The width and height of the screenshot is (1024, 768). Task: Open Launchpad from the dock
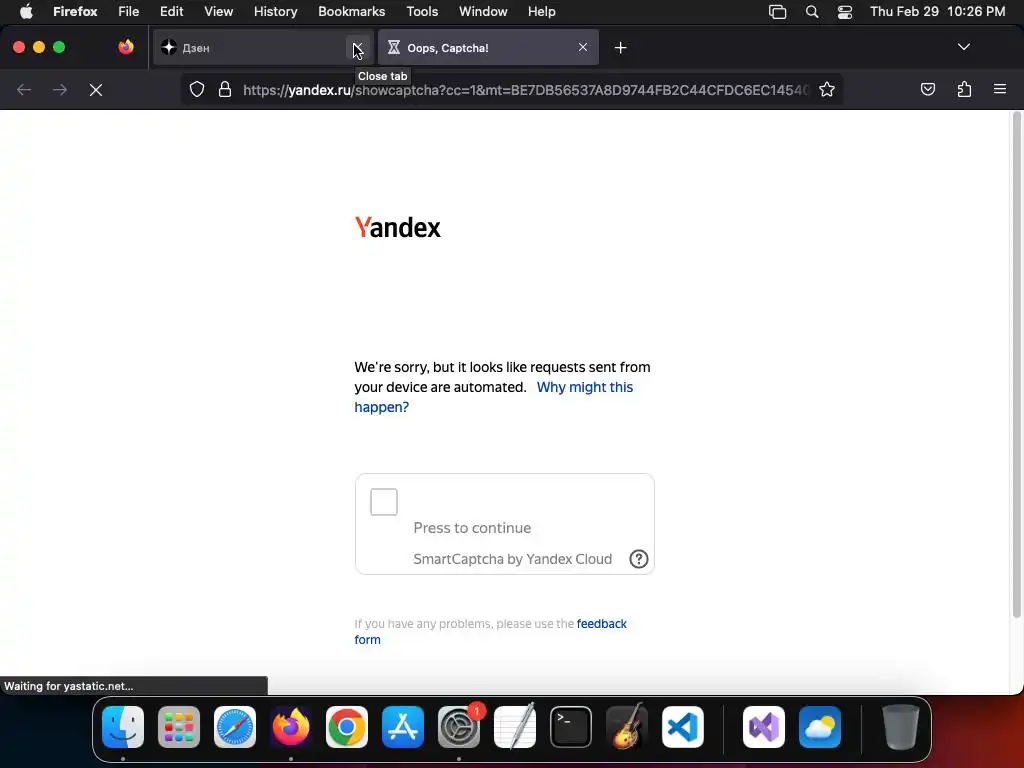(179, 727)
